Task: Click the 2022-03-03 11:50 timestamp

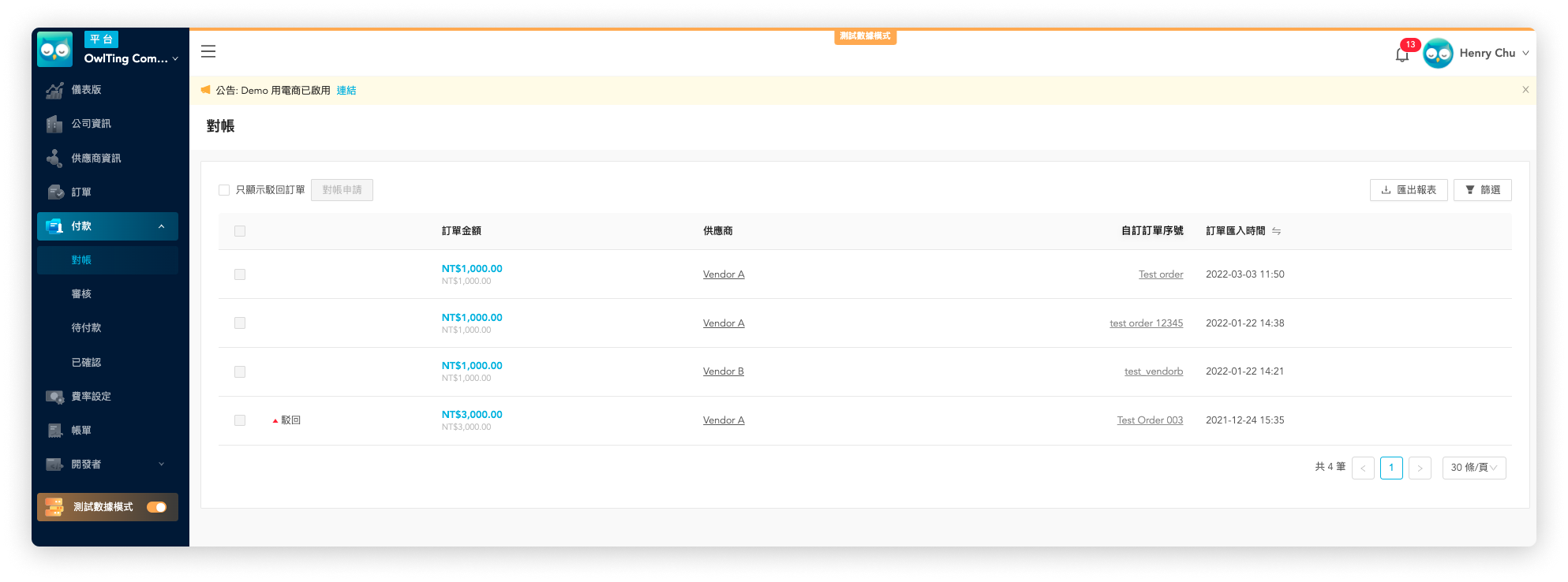Action: [1245, 274]
